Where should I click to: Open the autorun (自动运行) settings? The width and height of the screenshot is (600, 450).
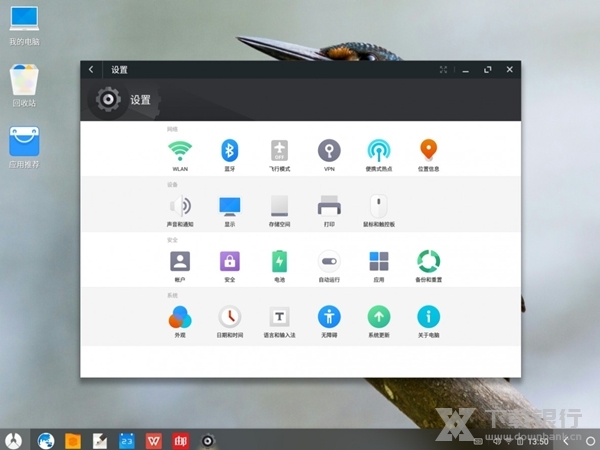(x=329, y=262)
